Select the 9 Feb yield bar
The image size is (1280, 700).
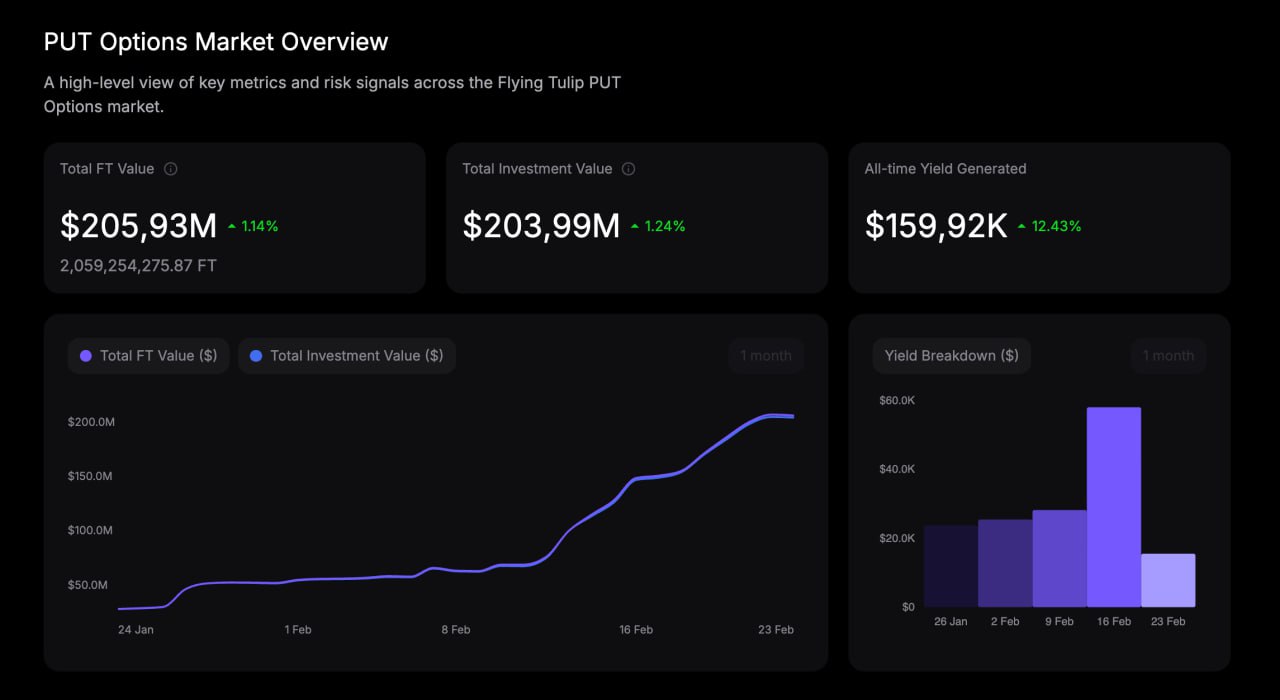click(x=1059, y=558)
